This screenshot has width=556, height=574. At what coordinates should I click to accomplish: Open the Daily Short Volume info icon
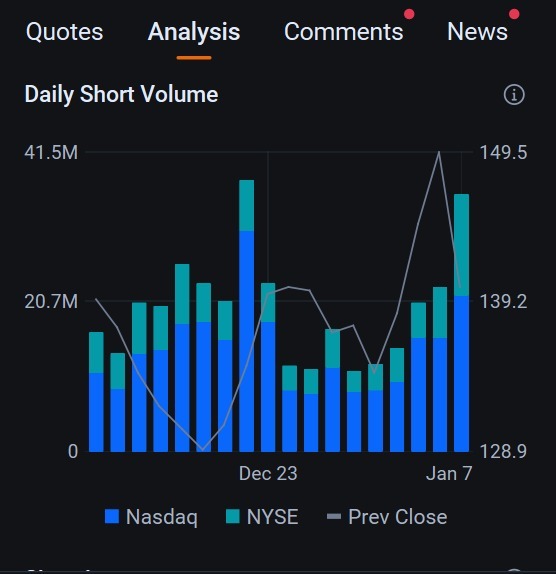point(514,95)
